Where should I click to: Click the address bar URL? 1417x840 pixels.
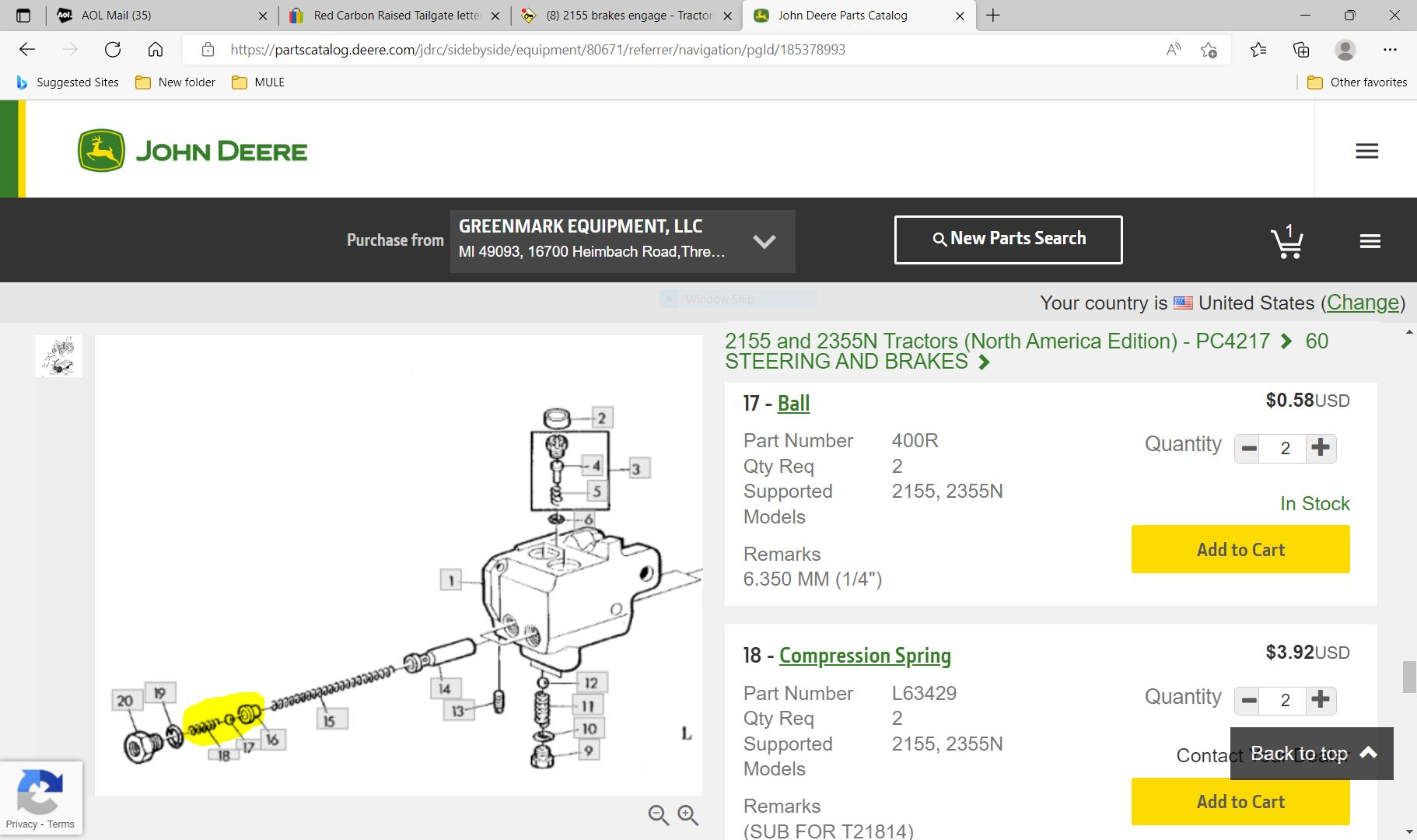click(537, 50)
